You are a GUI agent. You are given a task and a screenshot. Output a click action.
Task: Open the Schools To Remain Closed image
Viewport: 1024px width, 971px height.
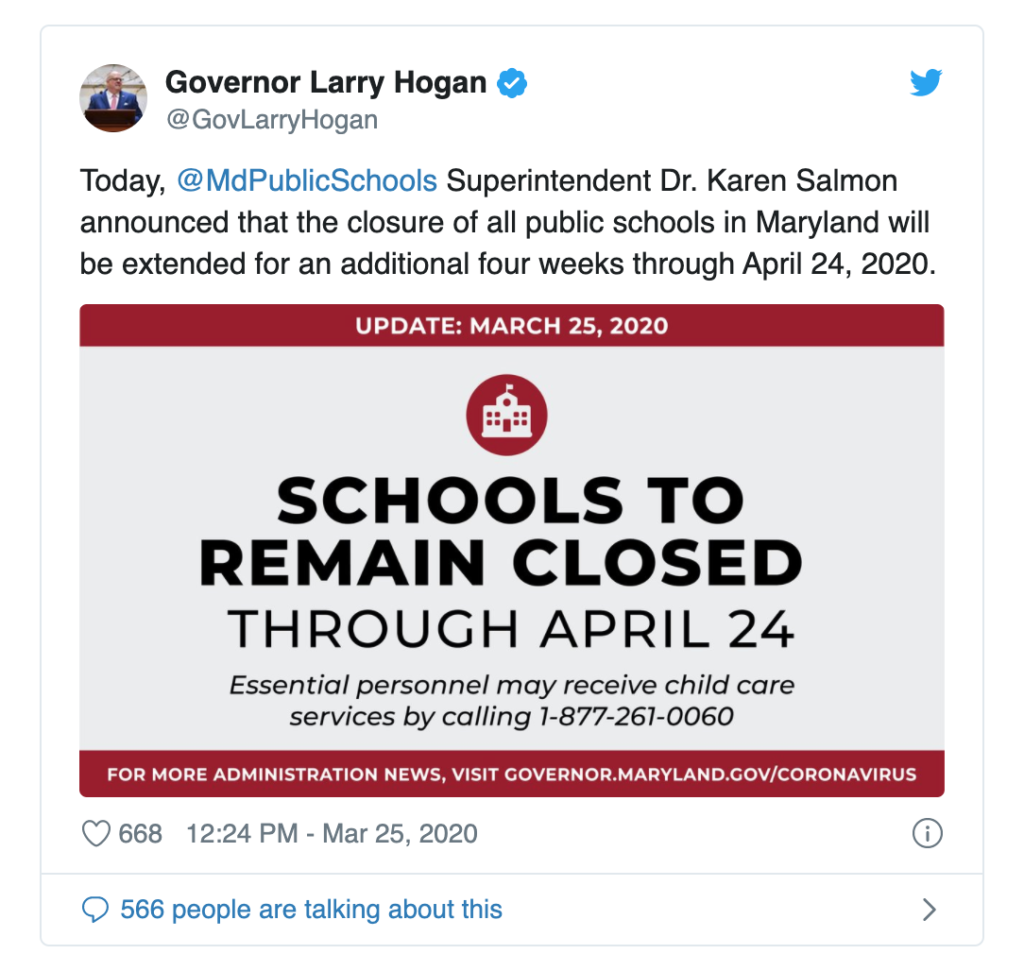pyautogui.click(x=512, y=550)
